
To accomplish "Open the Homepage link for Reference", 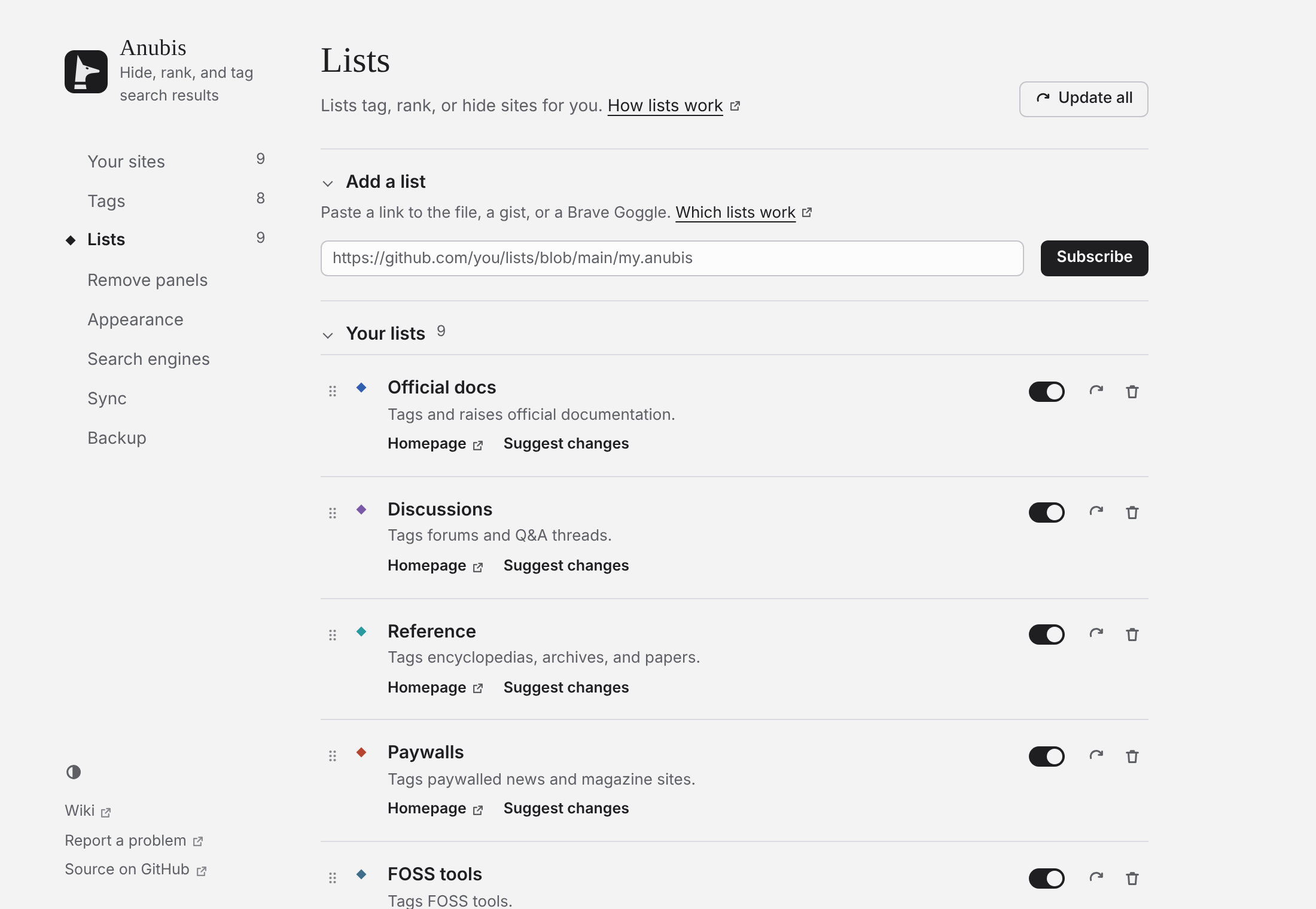I will coord(435,687).
